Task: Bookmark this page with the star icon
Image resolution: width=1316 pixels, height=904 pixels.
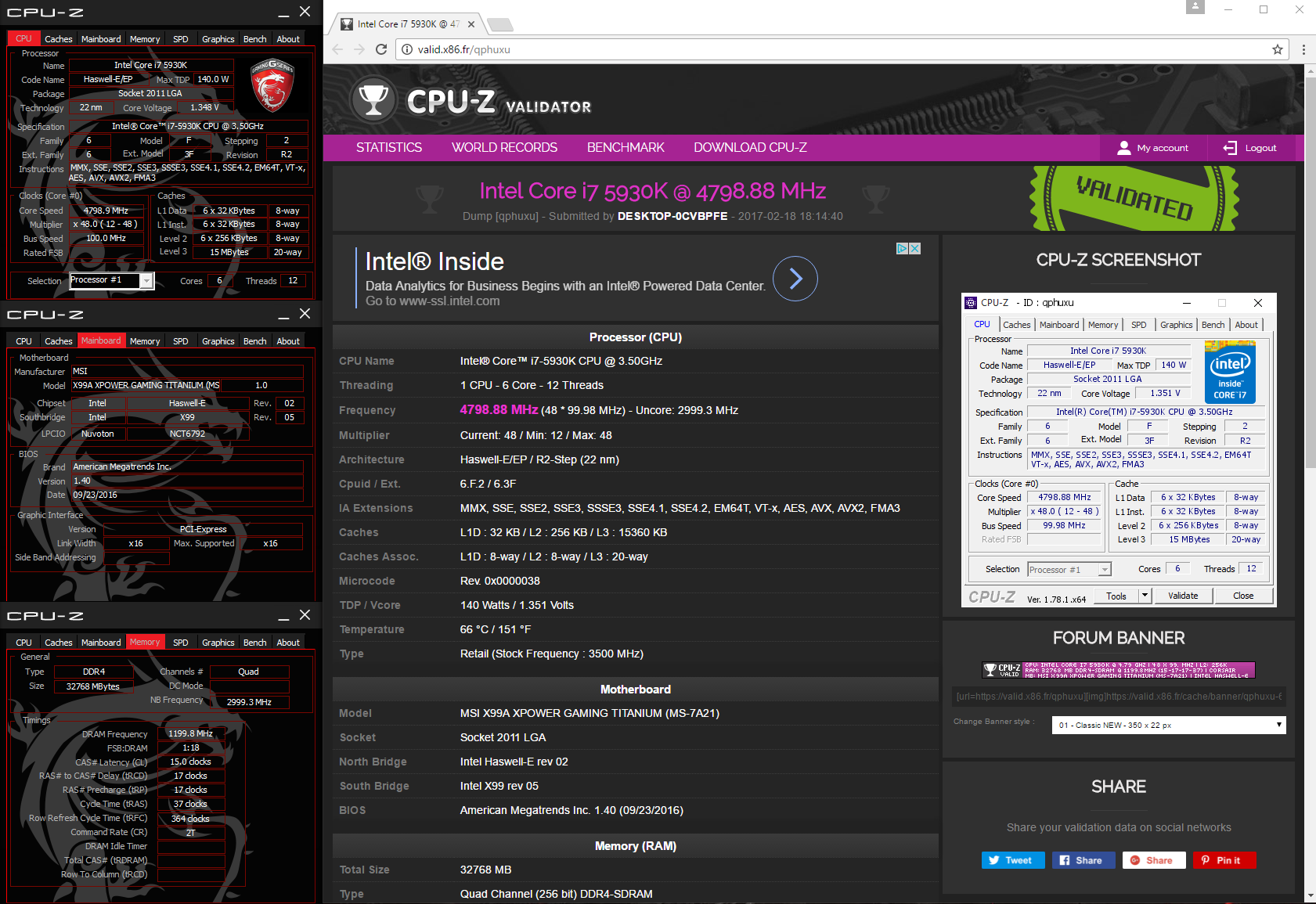Action: [1278, 49]
